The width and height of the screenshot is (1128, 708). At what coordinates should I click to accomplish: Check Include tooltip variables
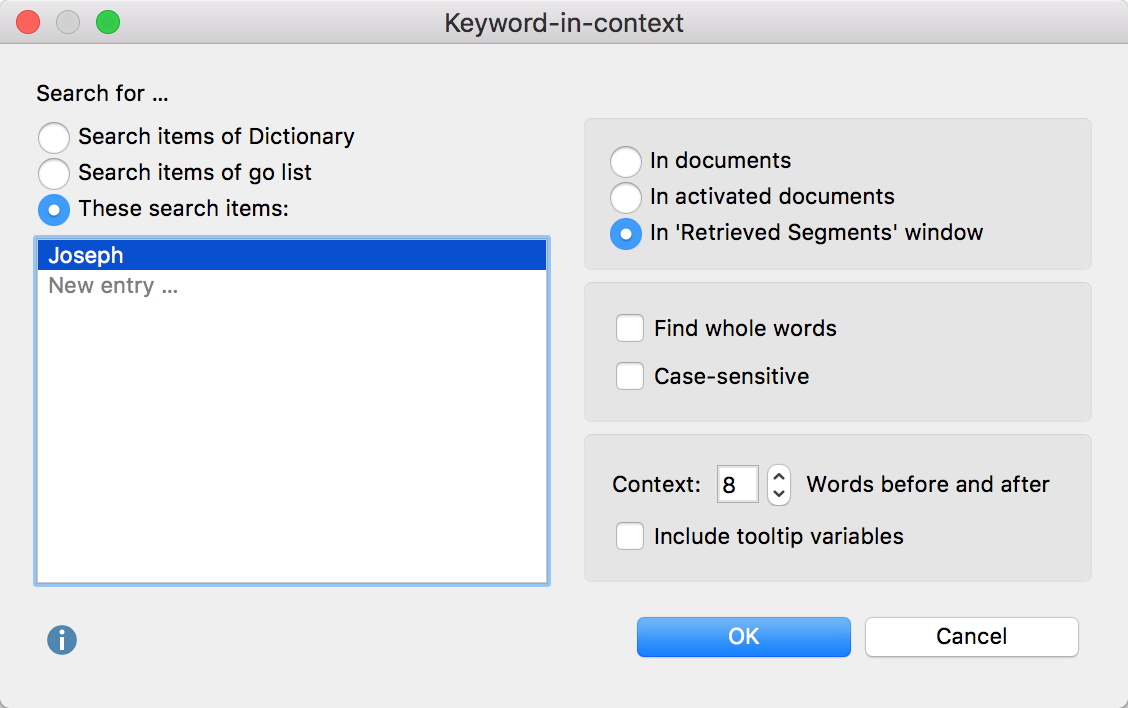tap(629, 536)
